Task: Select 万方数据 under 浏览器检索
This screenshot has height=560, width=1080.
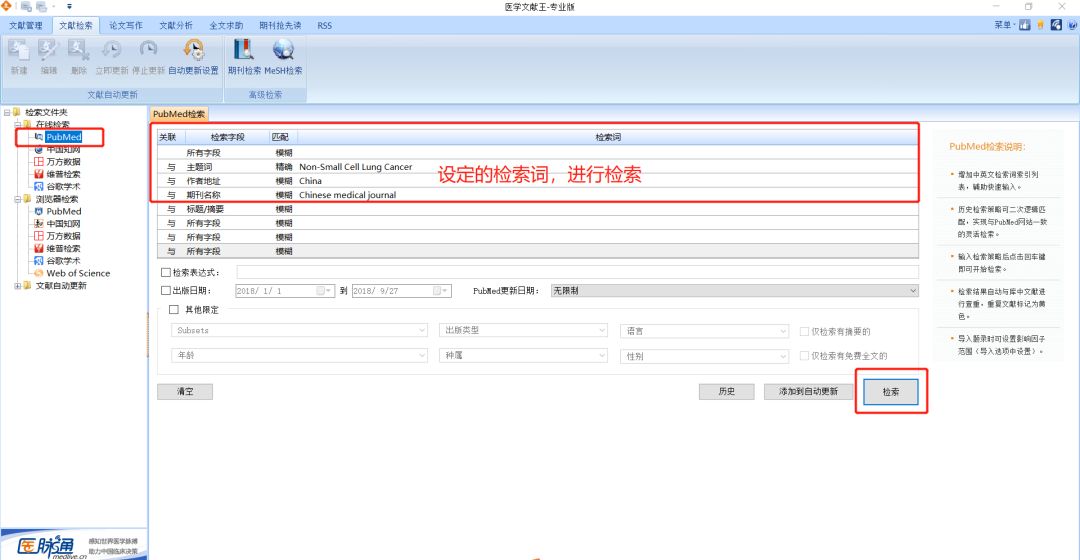Action: 63,236
